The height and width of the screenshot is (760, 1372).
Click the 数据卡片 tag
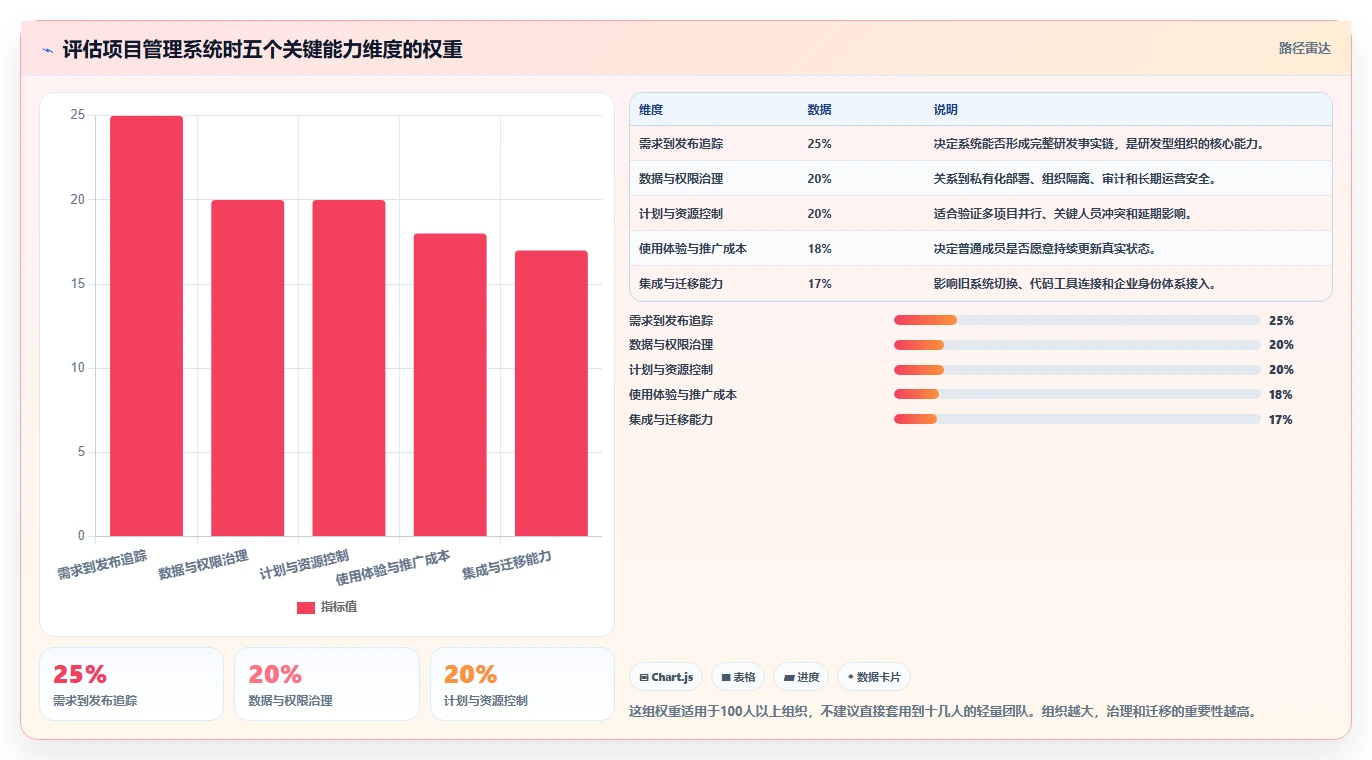(874, 677)
